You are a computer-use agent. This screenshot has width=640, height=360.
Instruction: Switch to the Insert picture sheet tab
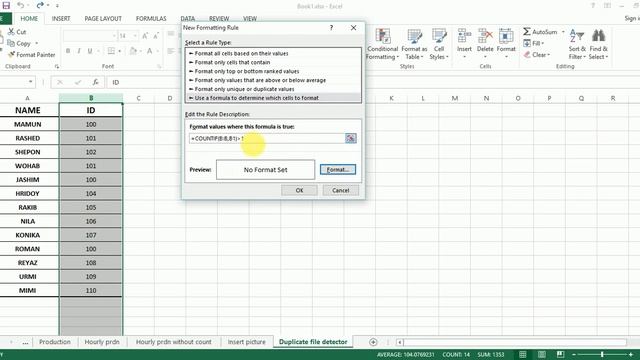click(246, 342)
